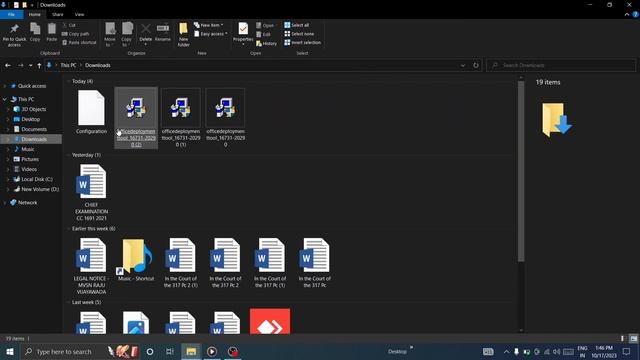
Task: Open the Move to dropdown
Action: pos(110,35)
